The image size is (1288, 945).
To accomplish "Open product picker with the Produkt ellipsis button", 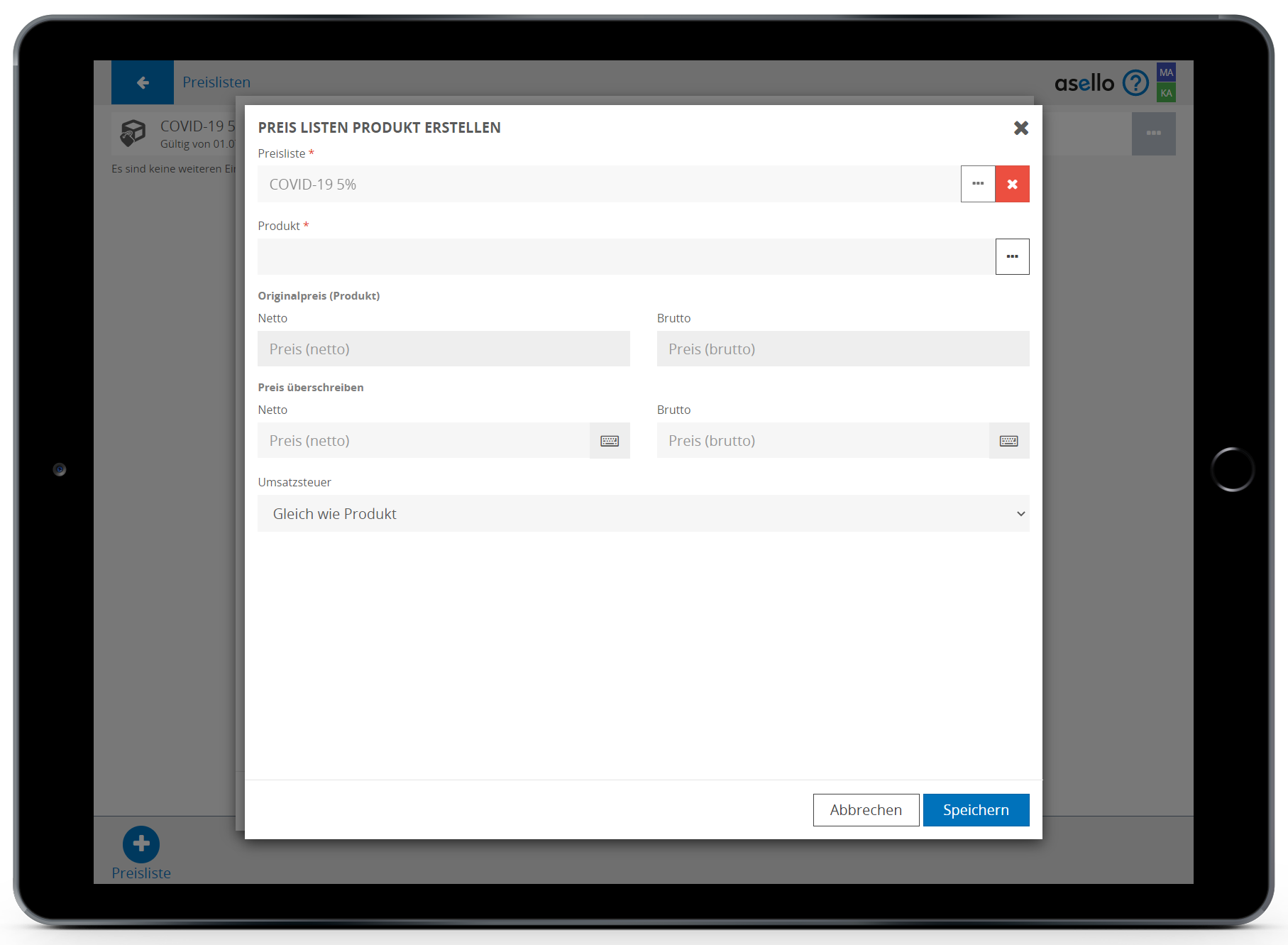I will coord(1012,256).
